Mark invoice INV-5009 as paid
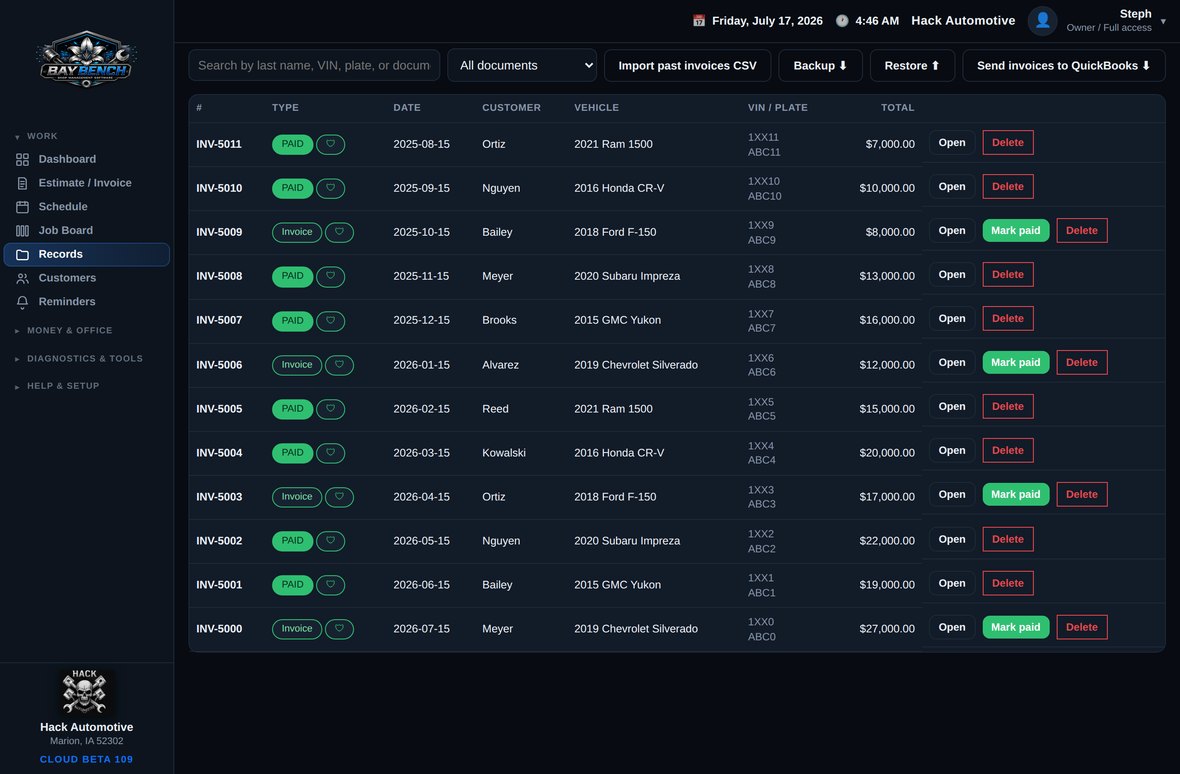1180x774 pixels. (1015, 231)
